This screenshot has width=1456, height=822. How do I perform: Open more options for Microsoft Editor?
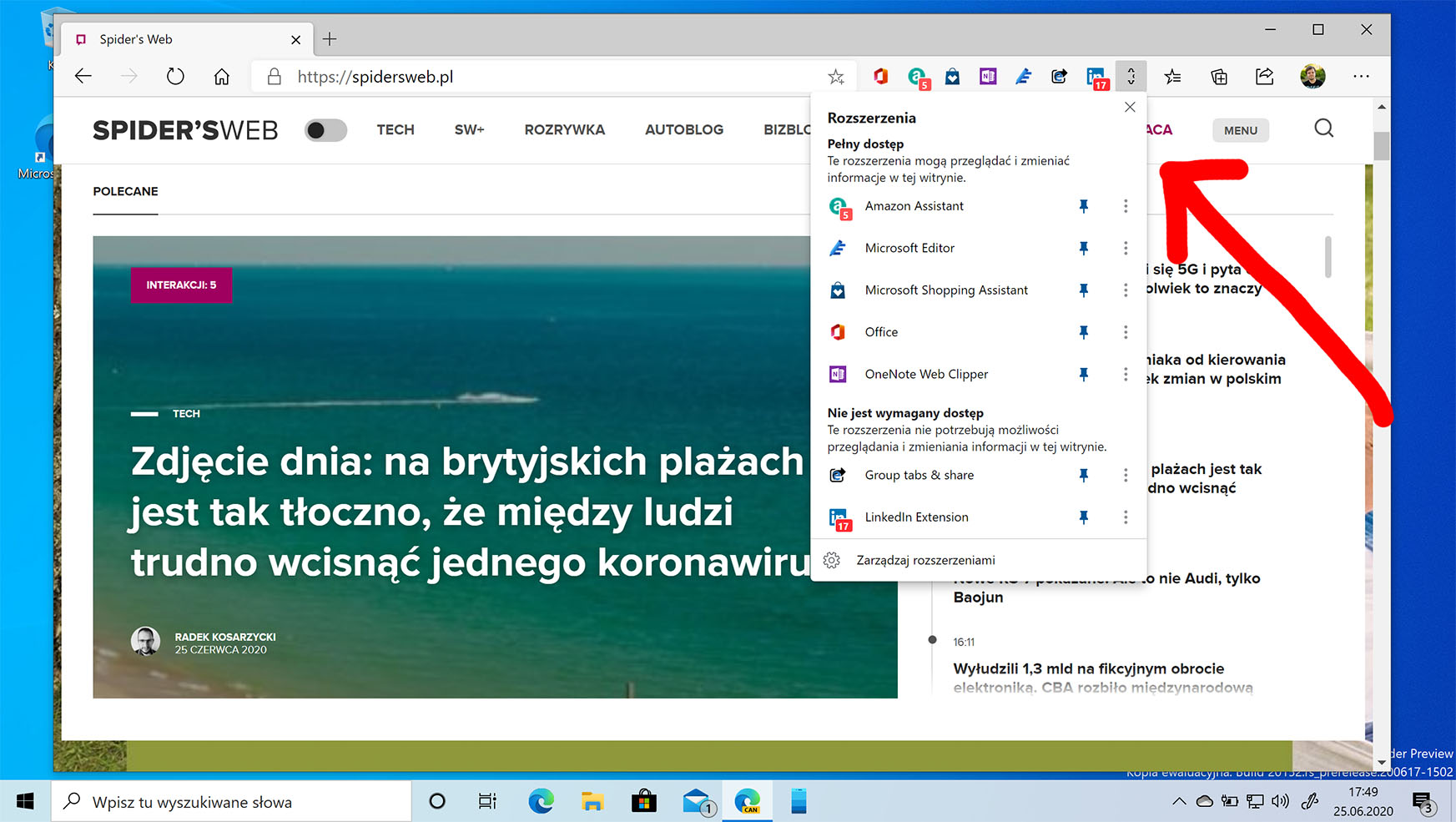(1126, 248)
